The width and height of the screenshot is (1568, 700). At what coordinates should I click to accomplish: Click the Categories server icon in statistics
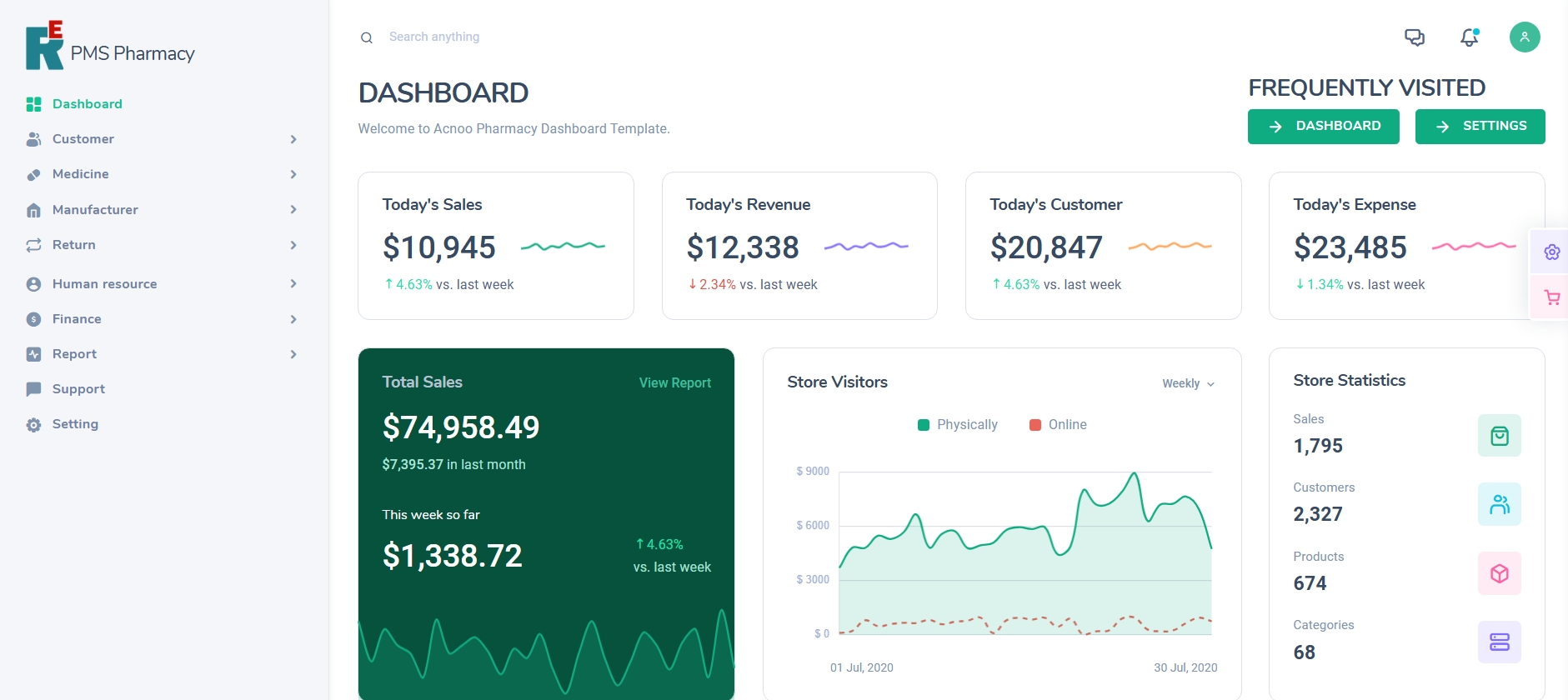tap(1500, 642)
